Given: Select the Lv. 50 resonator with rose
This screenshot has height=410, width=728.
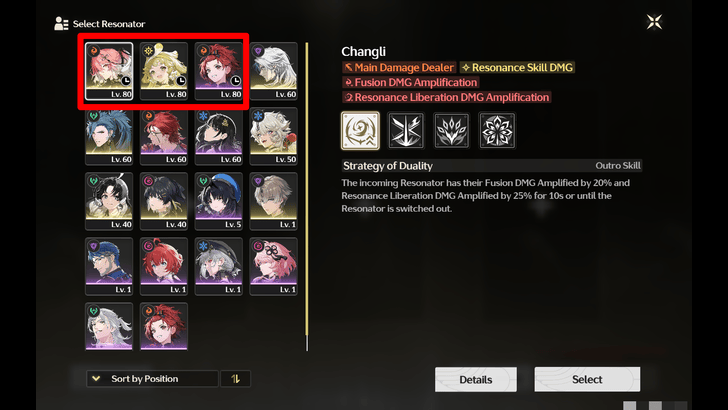Looking at the screenshot, I should 273,136.
